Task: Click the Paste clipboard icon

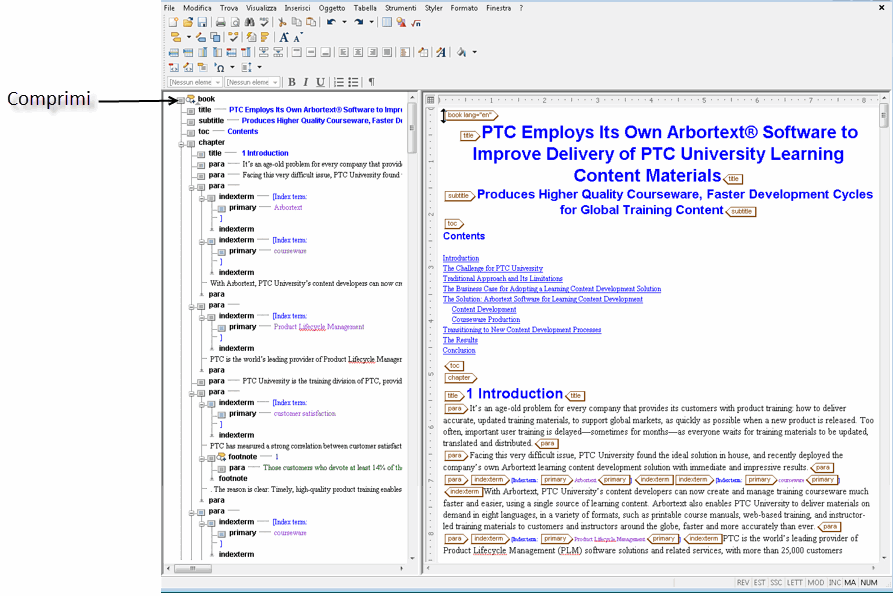Action: 311,22
